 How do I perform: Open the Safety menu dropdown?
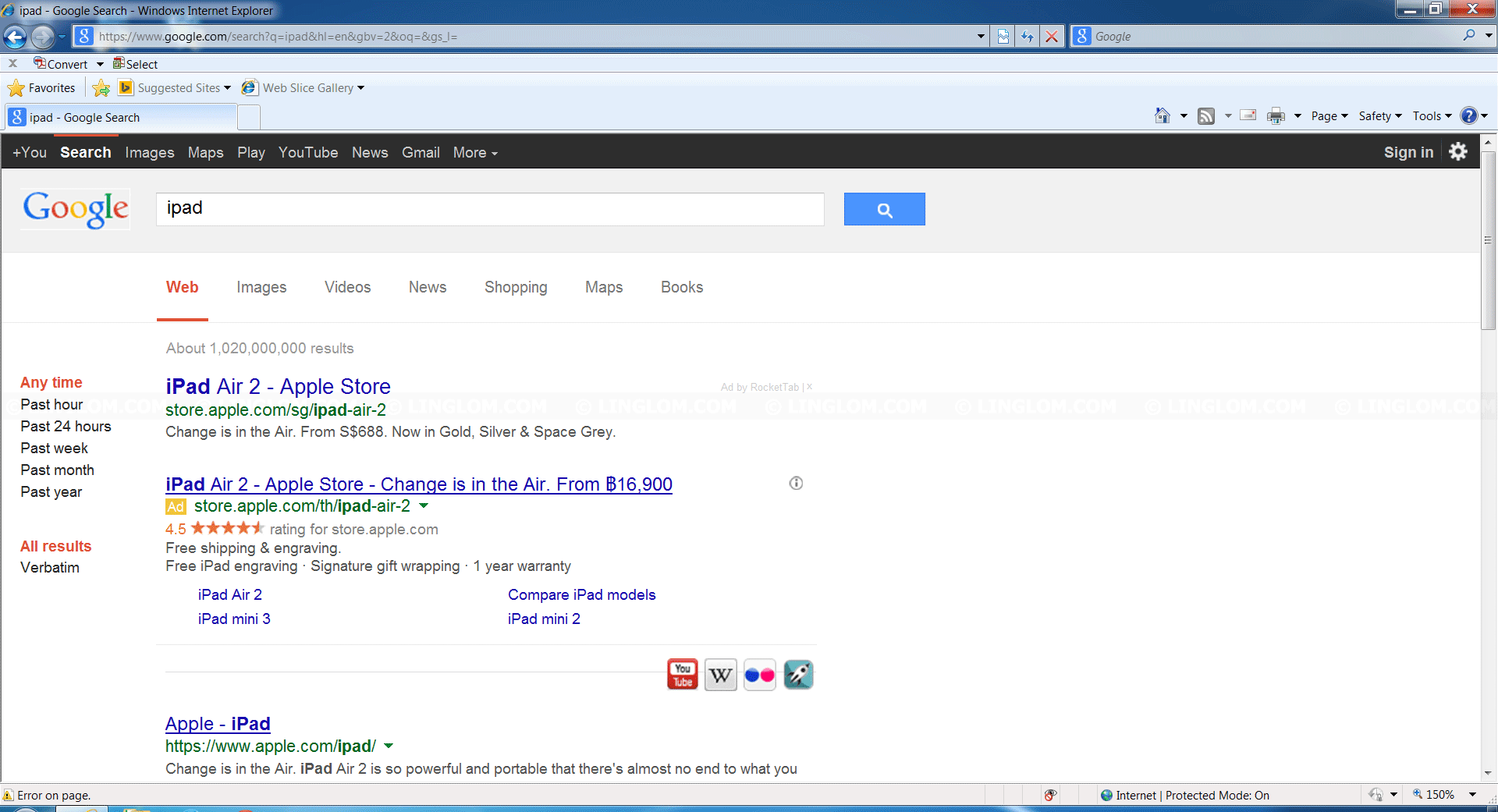pyautogui.click(x=1380, y=116)
